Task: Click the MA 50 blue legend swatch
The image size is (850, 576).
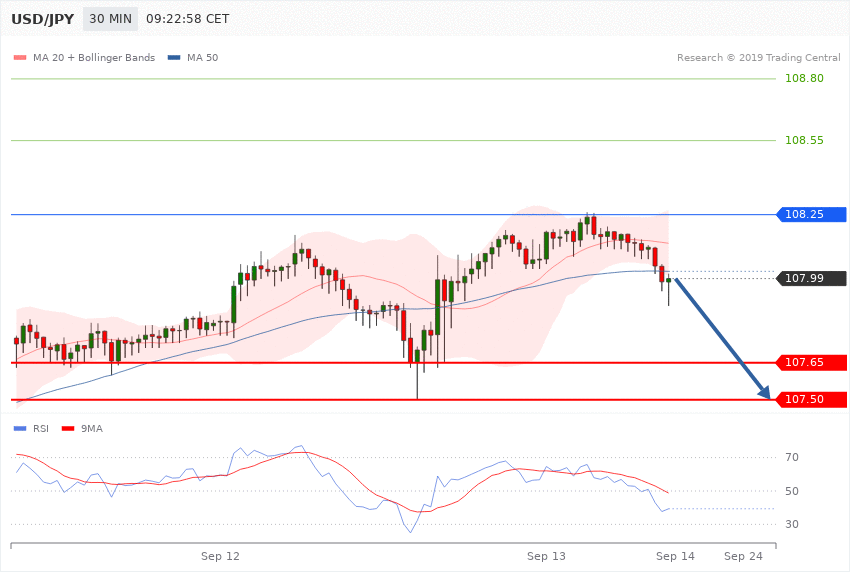Action: (174, 57)
